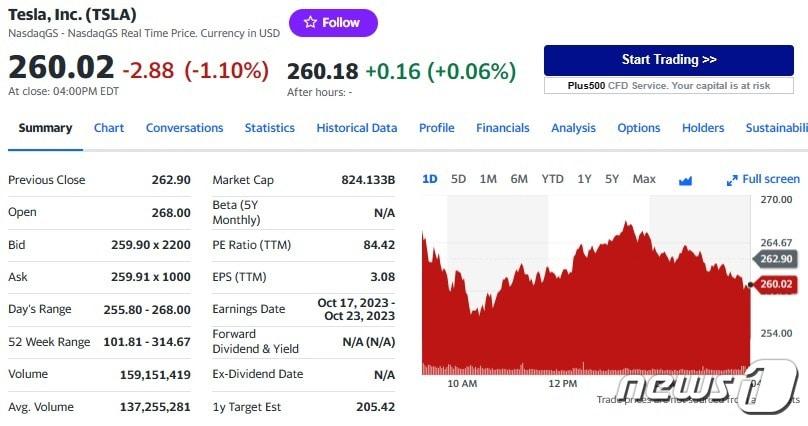The height and width of the screenshot is (426, 808).
Task: Switch to the Chart tab
Action: (x=109, y=128)
